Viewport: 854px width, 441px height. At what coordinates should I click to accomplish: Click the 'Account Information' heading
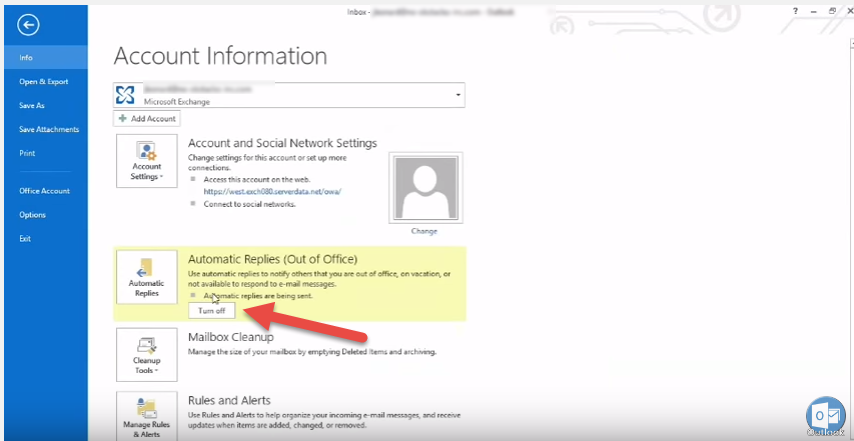pyautogui.click(x=221, y=56)
